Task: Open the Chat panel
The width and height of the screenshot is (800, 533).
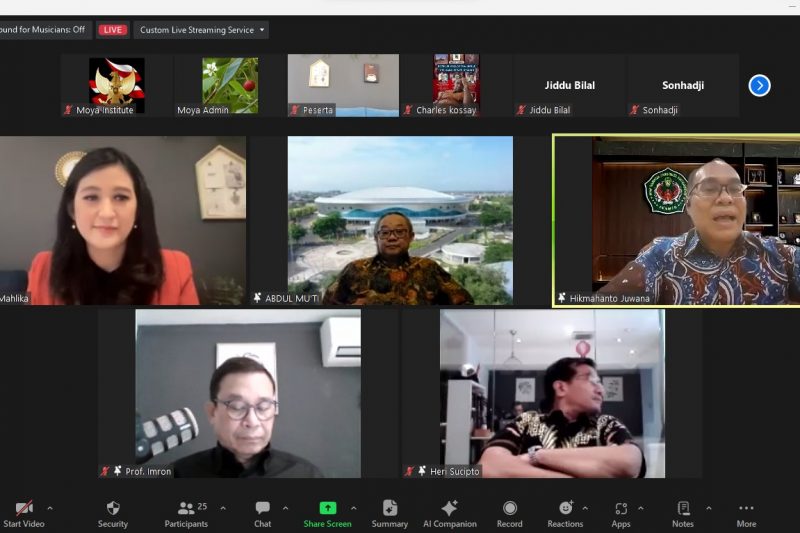Action: tap(262, 508)
